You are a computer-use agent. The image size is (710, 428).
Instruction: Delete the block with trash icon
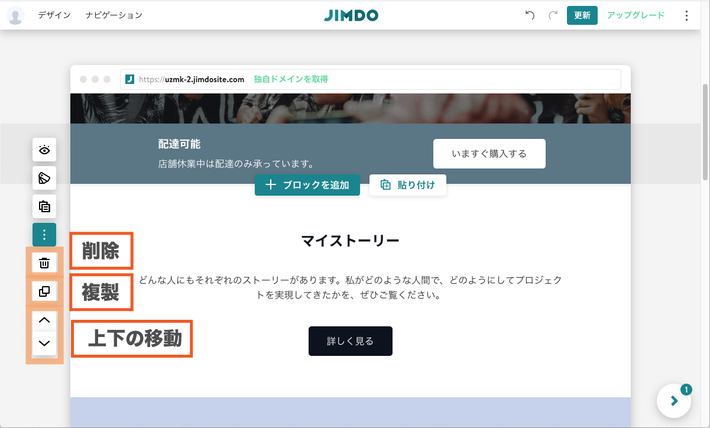click(44, 263)
